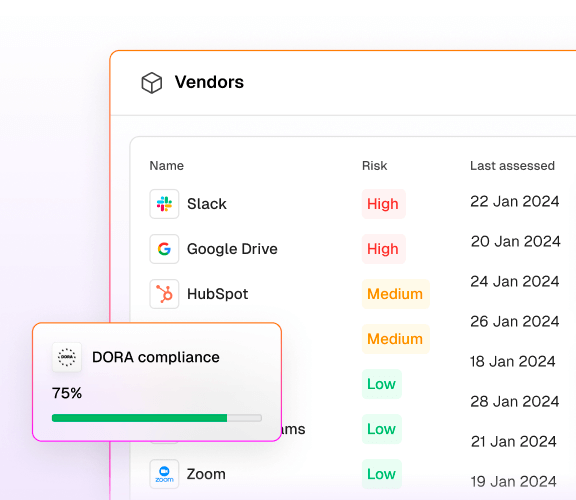The width and height of the screenshot is (576, 500).
Task: Click the Vendors cube icon
Action: coord(152,83)
